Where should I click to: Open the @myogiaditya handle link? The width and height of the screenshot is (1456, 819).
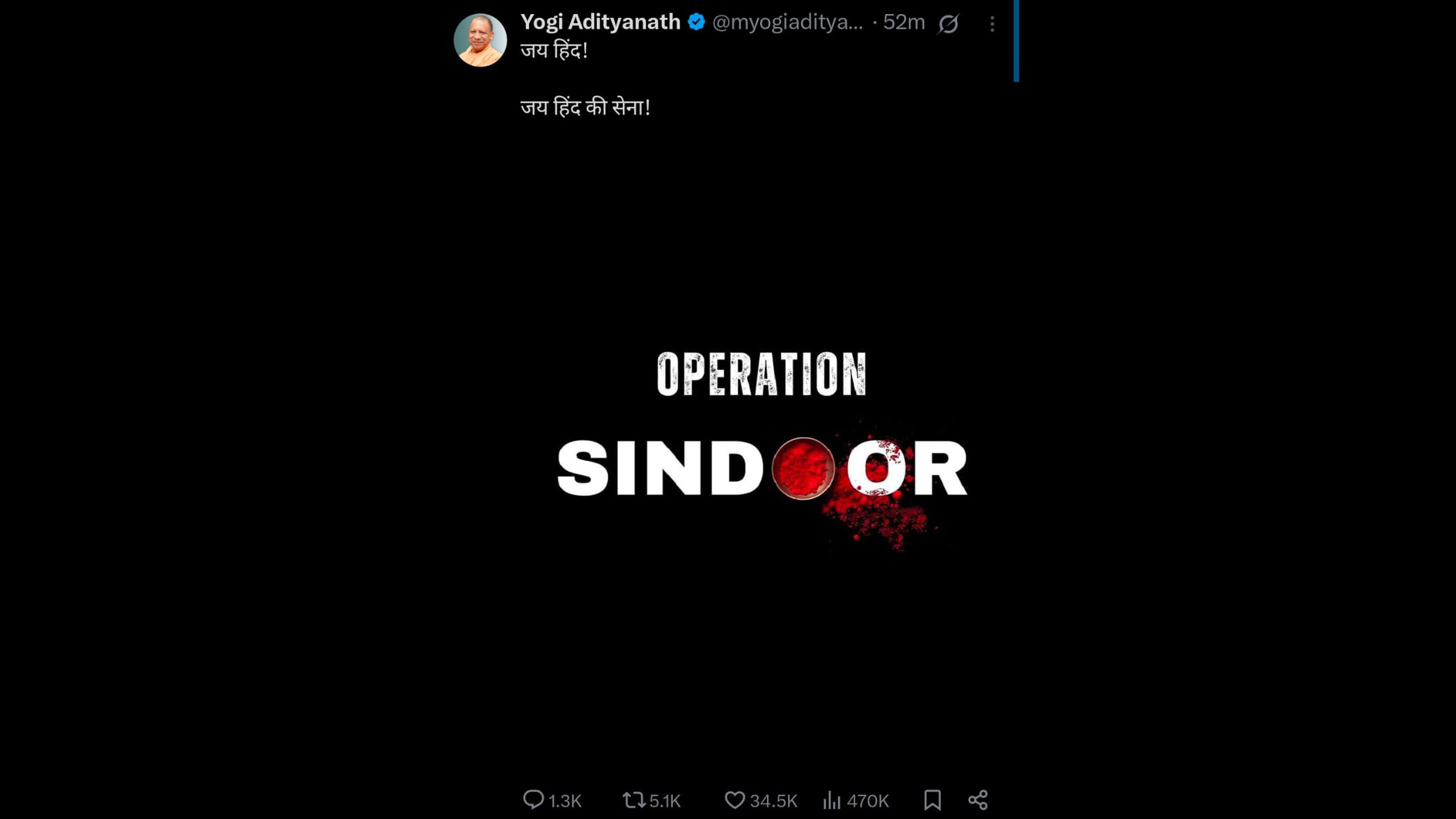(787, 22)
